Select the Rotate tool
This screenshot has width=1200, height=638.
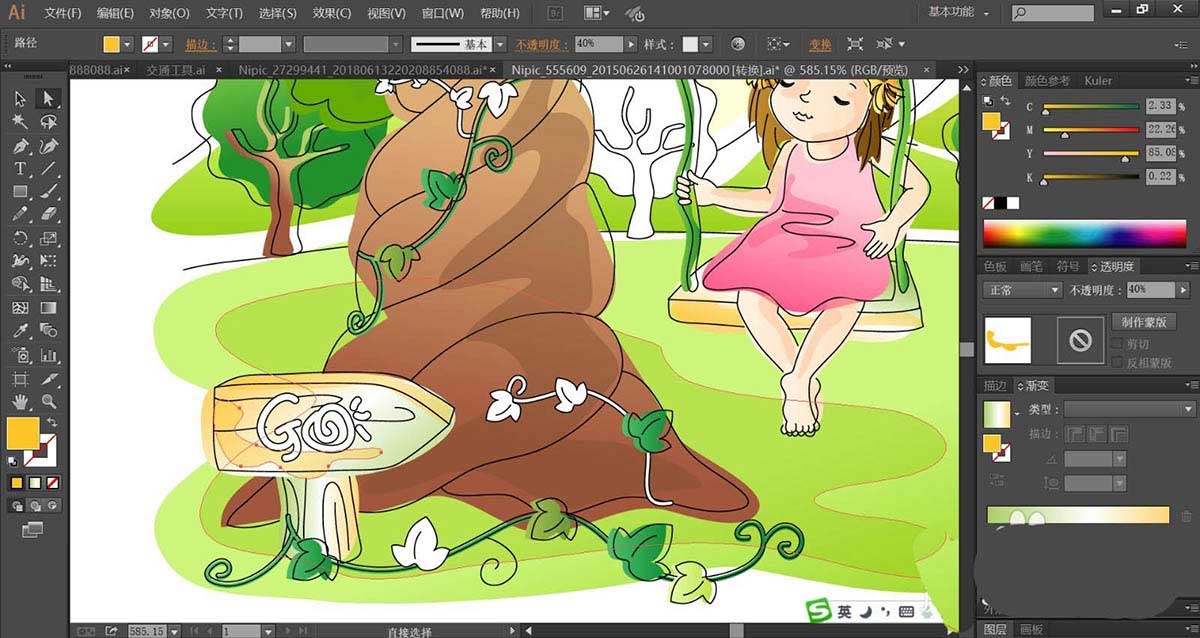(20, 238)
